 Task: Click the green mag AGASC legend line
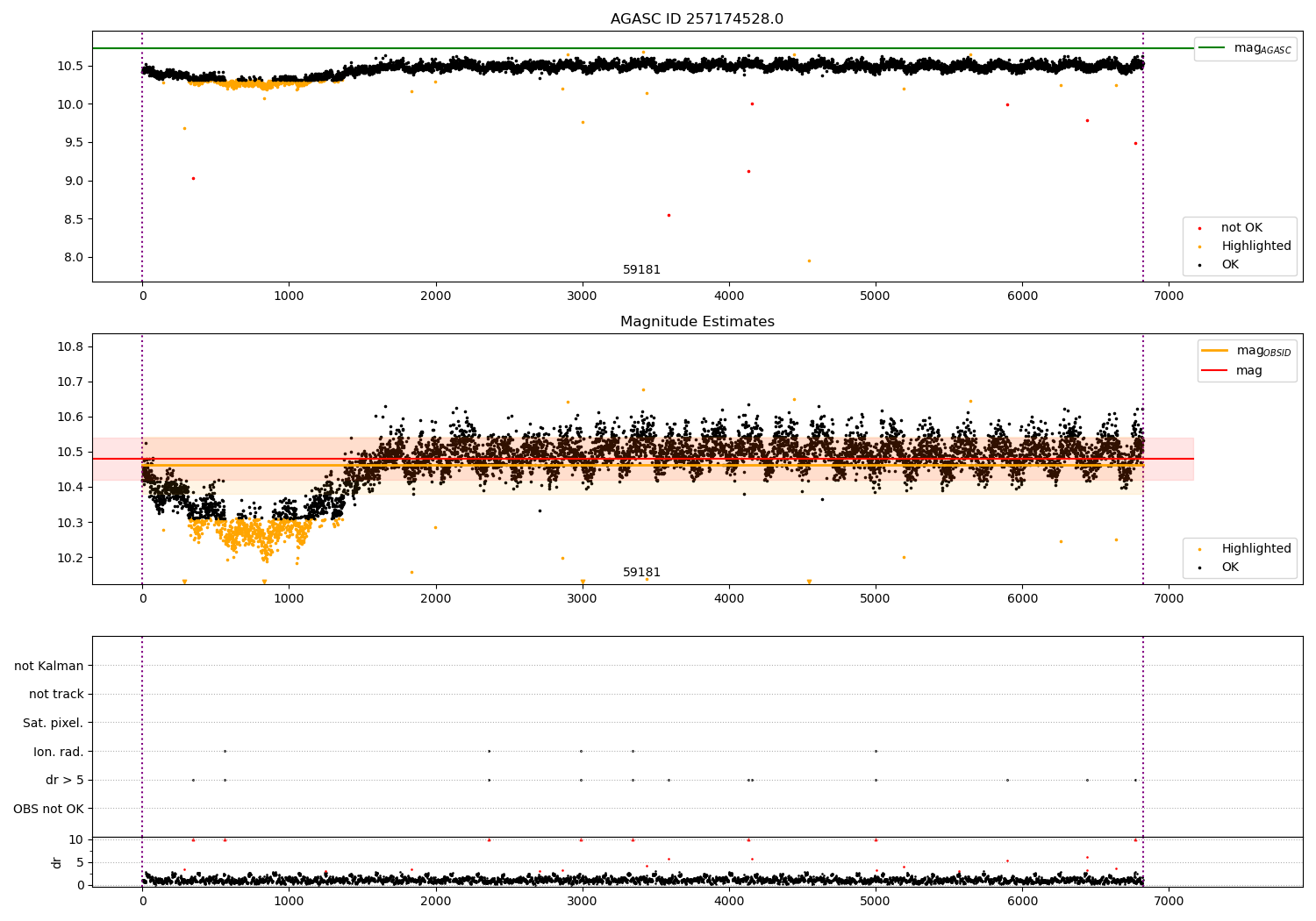click(x=1212, y=48)
